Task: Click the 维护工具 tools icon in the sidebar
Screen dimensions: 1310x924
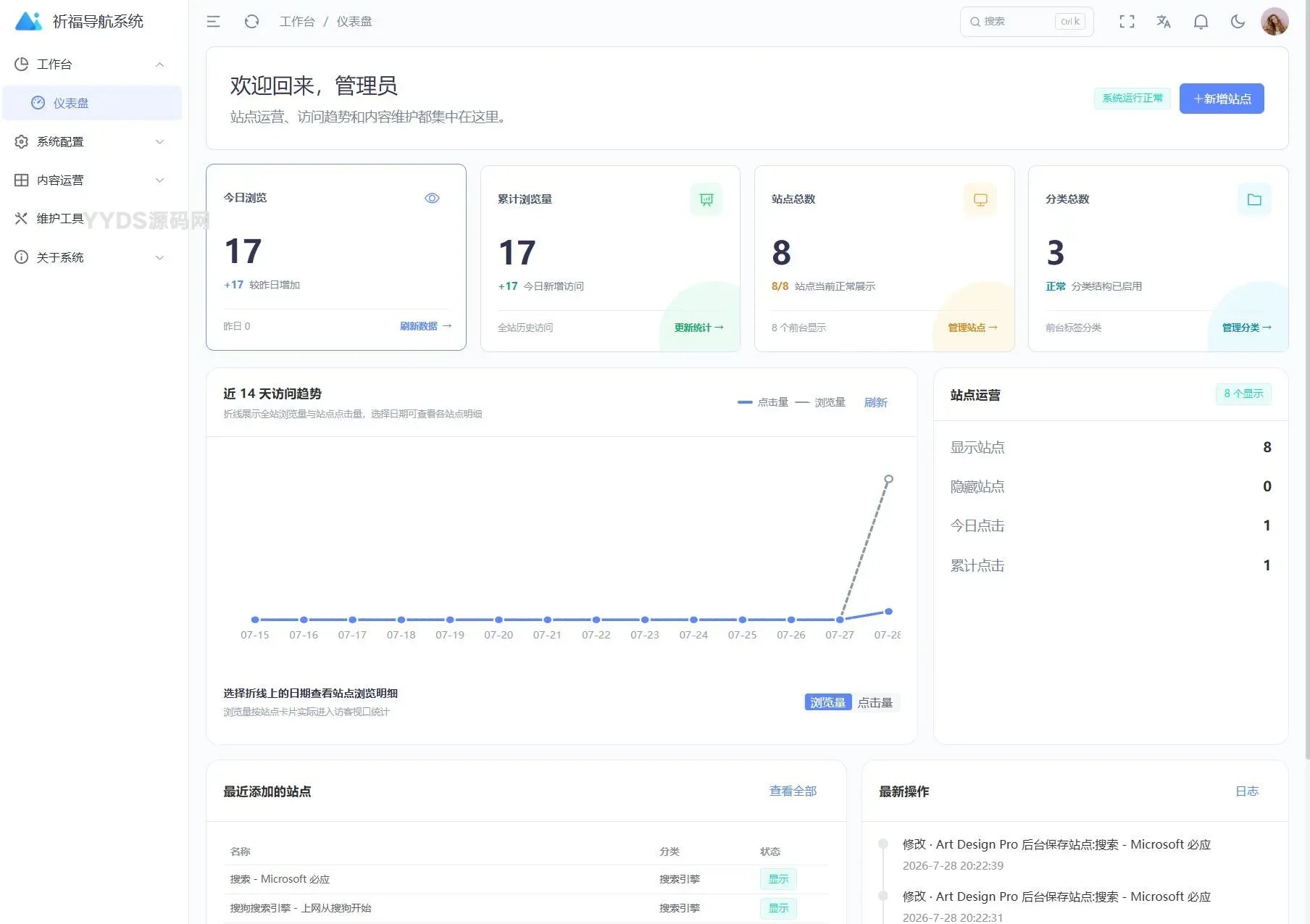Action: 22,218
